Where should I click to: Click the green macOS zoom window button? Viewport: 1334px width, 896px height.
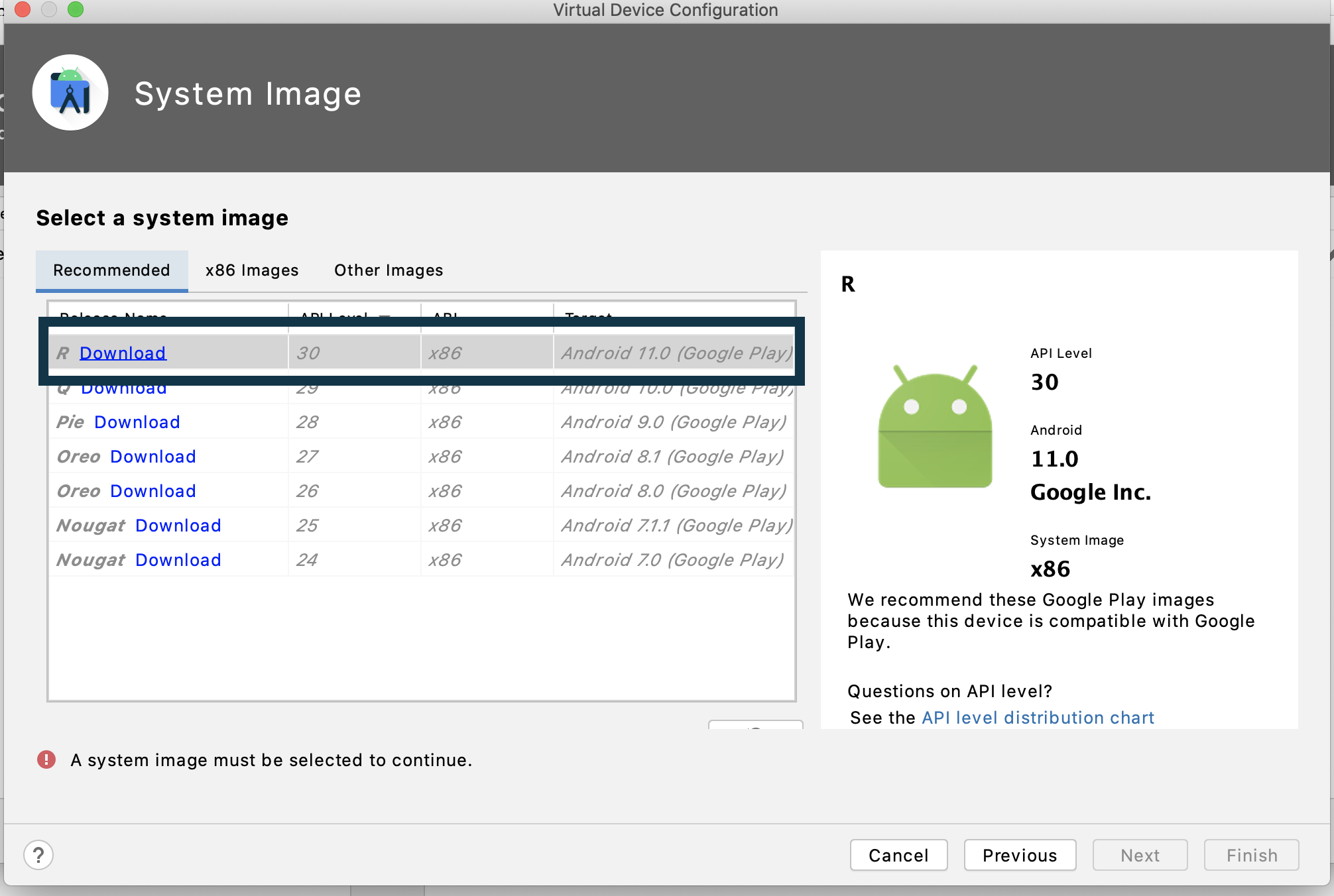tap(76, 9)
